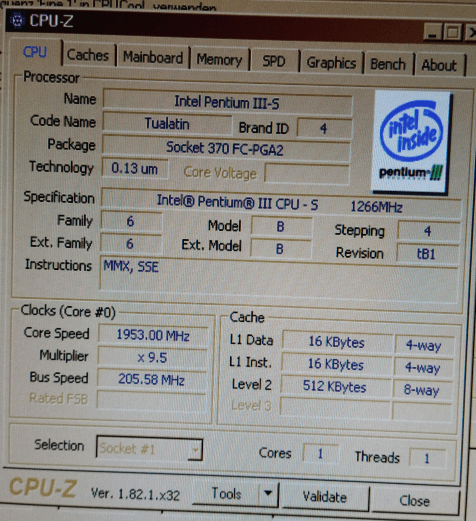476x521 pixels.
Task: Click the Tools button
Action: [226, 493]
